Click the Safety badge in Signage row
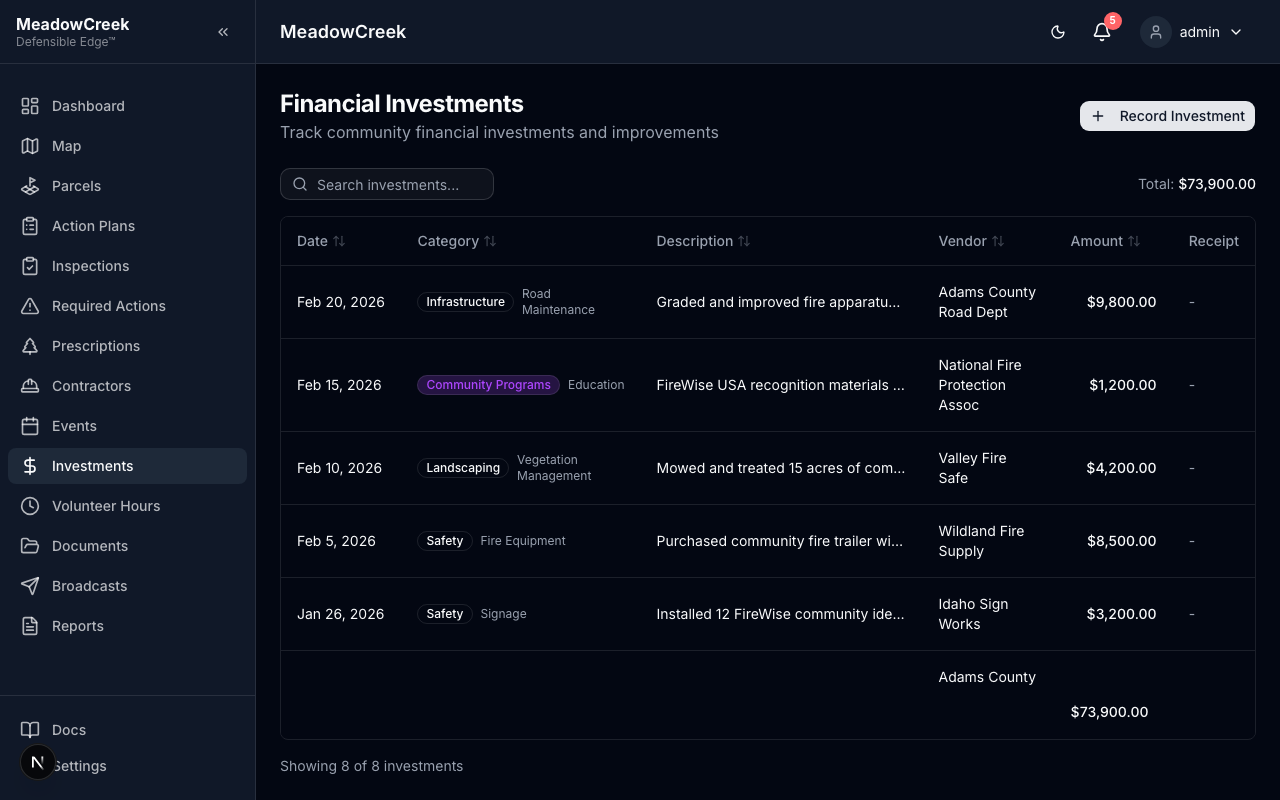The width and height of the screenshot is (1280, 800). pyautogui.click(x=445, y=614)
